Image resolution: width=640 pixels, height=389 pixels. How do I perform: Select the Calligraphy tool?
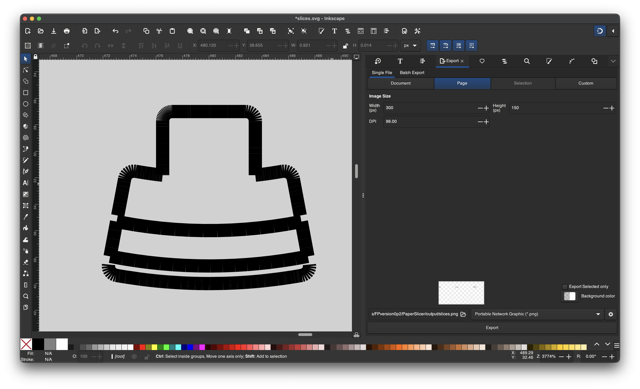[x=26, y=171]
